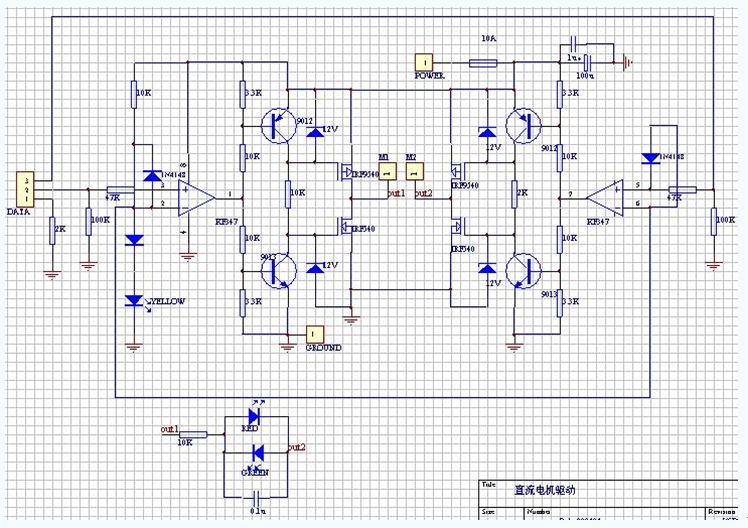Select the RED LED symbol
748x528 pixels.
coord(253,413)
